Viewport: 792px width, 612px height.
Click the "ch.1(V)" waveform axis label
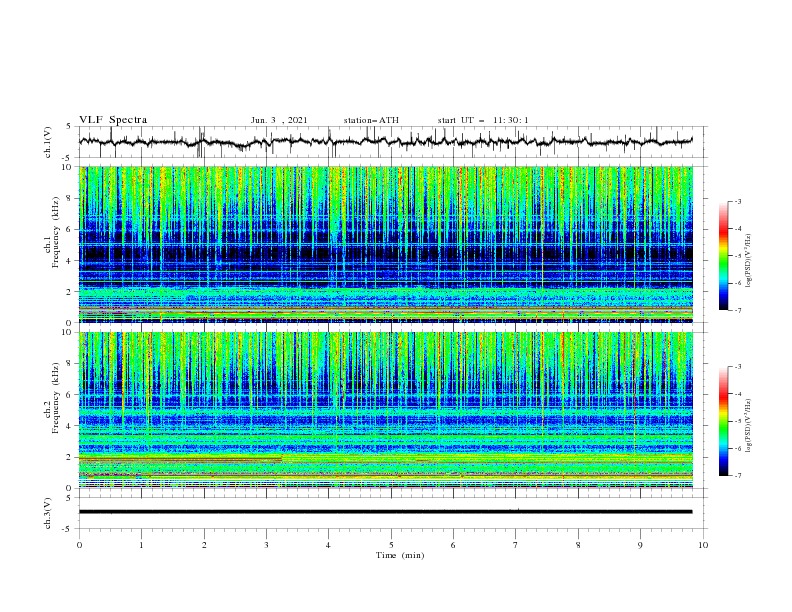coord(48,142)
